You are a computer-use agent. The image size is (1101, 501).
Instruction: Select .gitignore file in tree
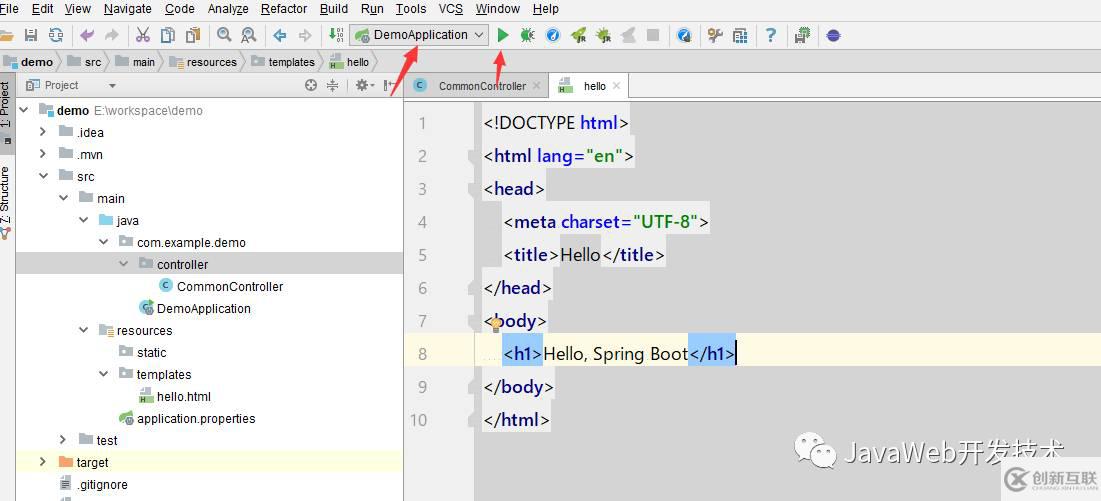pyautogui.click(x=102, y=484)
